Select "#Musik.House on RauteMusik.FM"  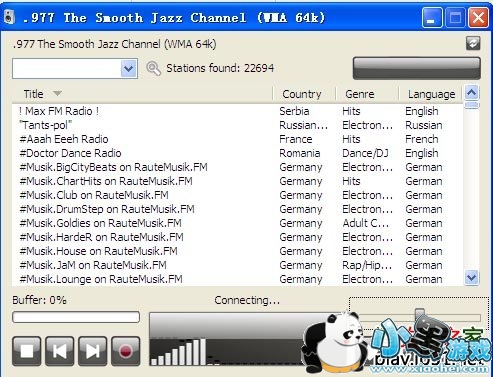(237, 251)
